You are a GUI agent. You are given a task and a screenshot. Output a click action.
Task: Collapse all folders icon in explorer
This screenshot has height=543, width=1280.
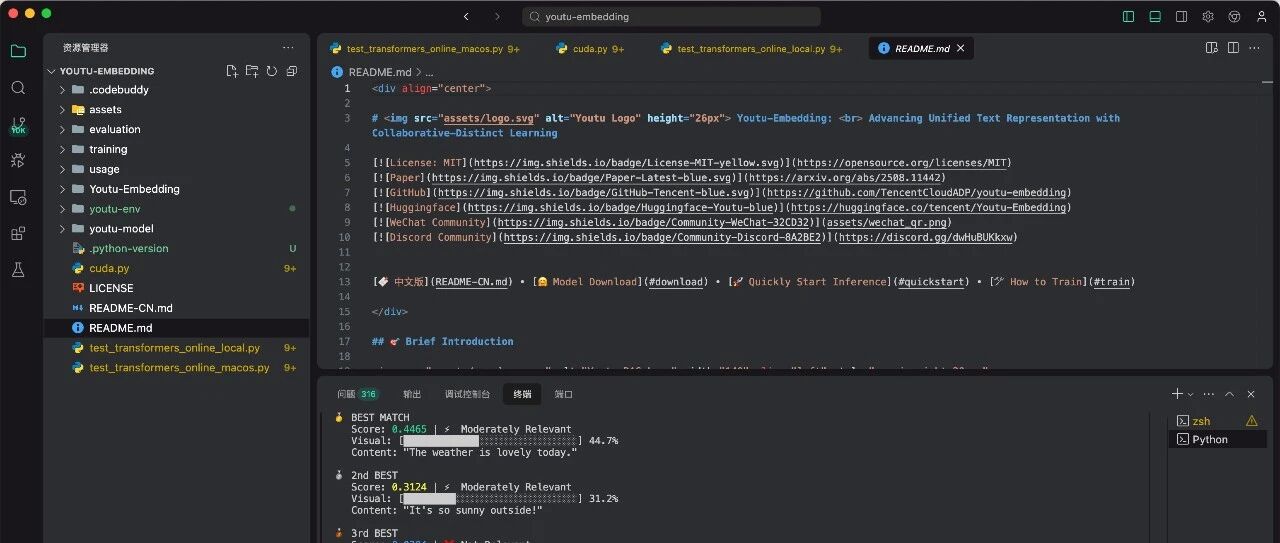click(291, 71)
